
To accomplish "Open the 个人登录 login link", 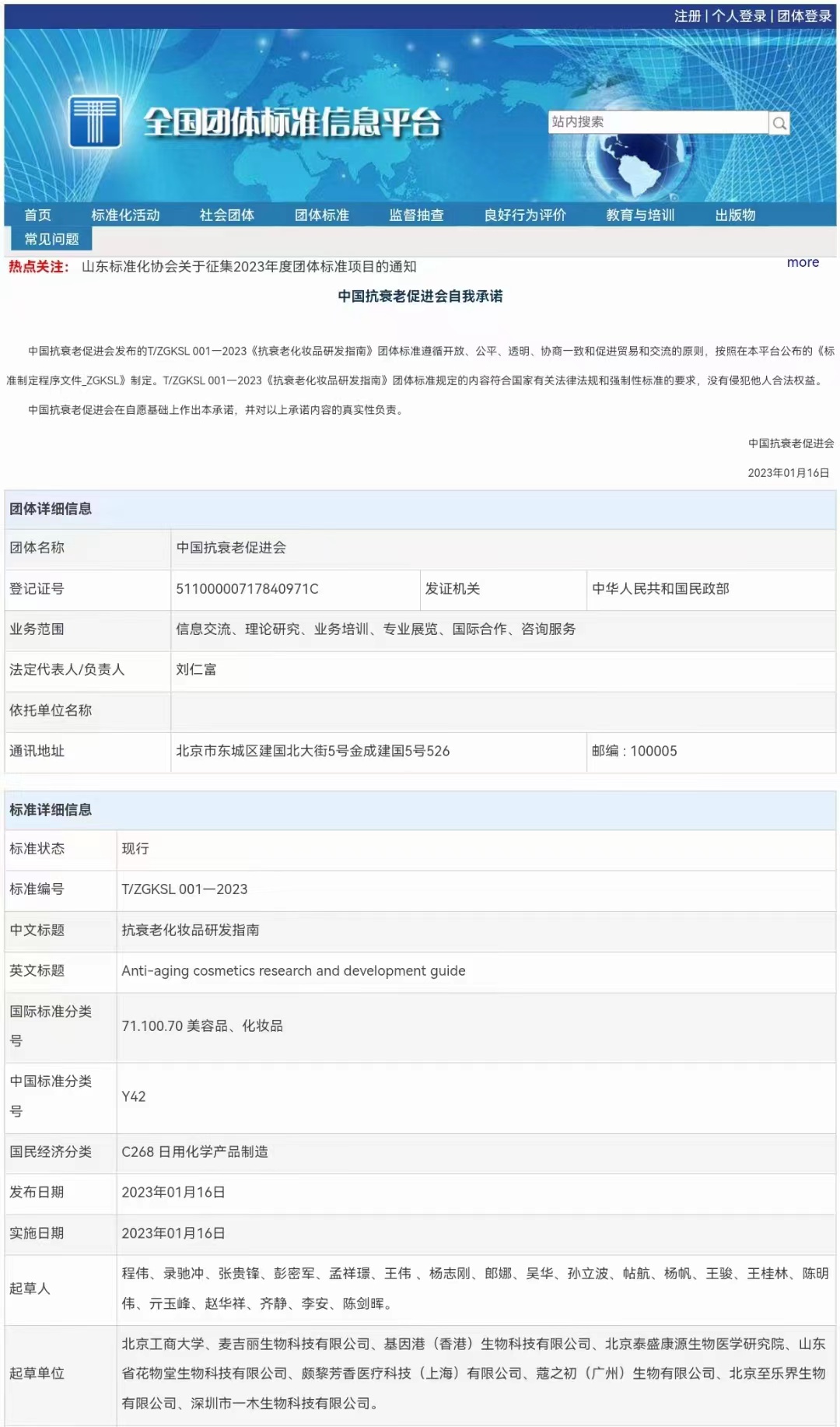I will (740, 16).
